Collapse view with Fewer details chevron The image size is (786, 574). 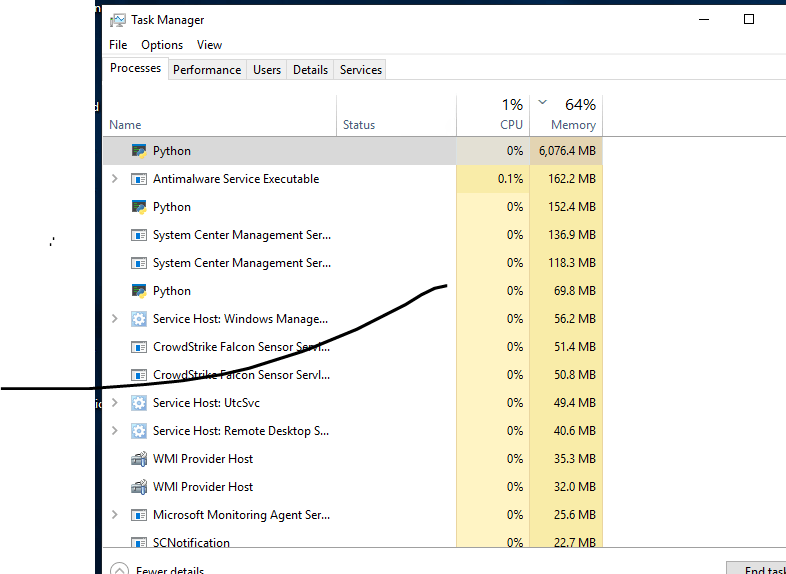point(119,568)
